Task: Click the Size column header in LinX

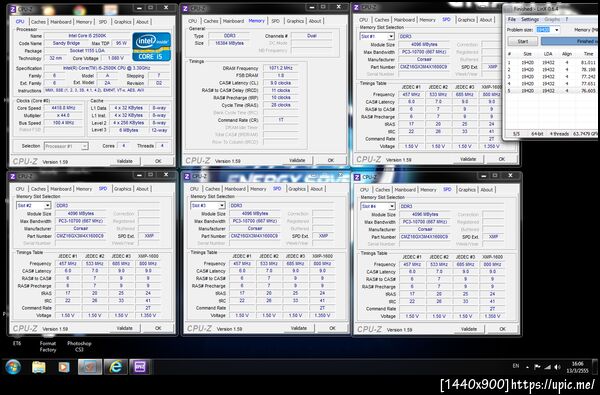Action: pyautogui.click(x=527, y=54)
